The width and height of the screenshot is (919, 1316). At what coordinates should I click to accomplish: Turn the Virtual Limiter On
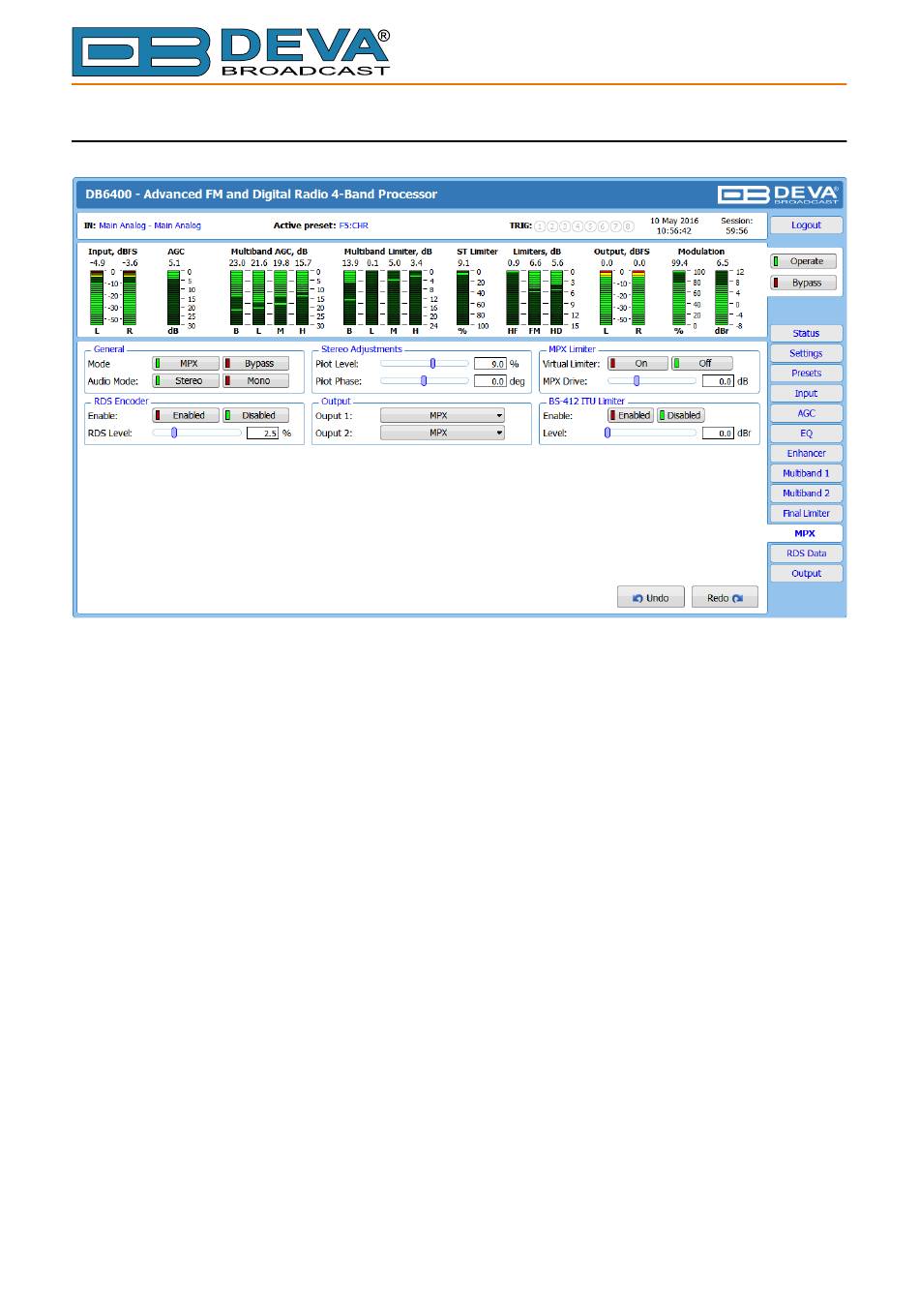pos(637,364)
